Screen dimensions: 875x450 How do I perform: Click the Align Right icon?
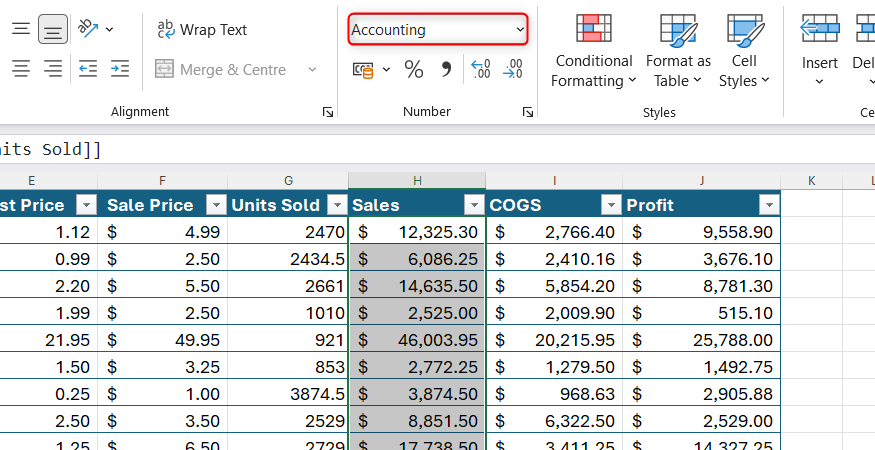[x=53, y=69]
